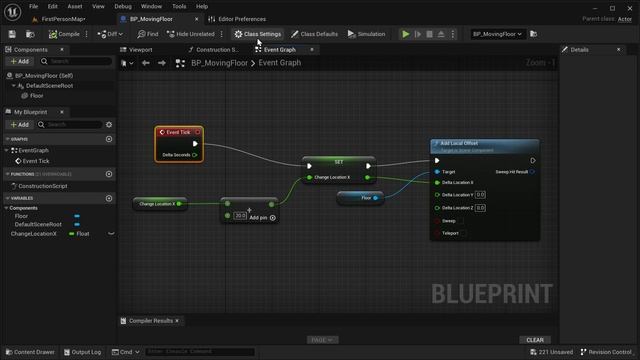
Task: Add a new component
Action: (x=19, y=61)
